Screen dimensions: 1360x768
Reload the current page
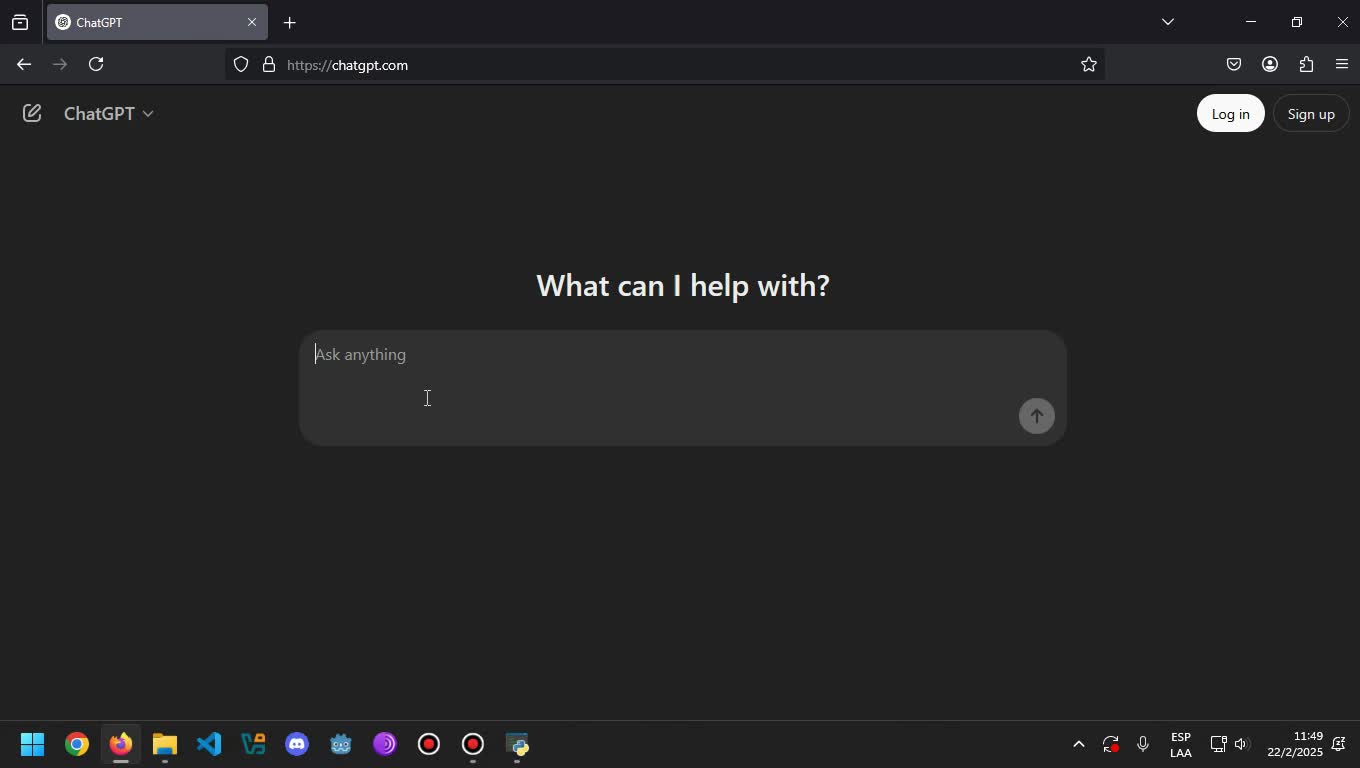click(x=96, y=64)
